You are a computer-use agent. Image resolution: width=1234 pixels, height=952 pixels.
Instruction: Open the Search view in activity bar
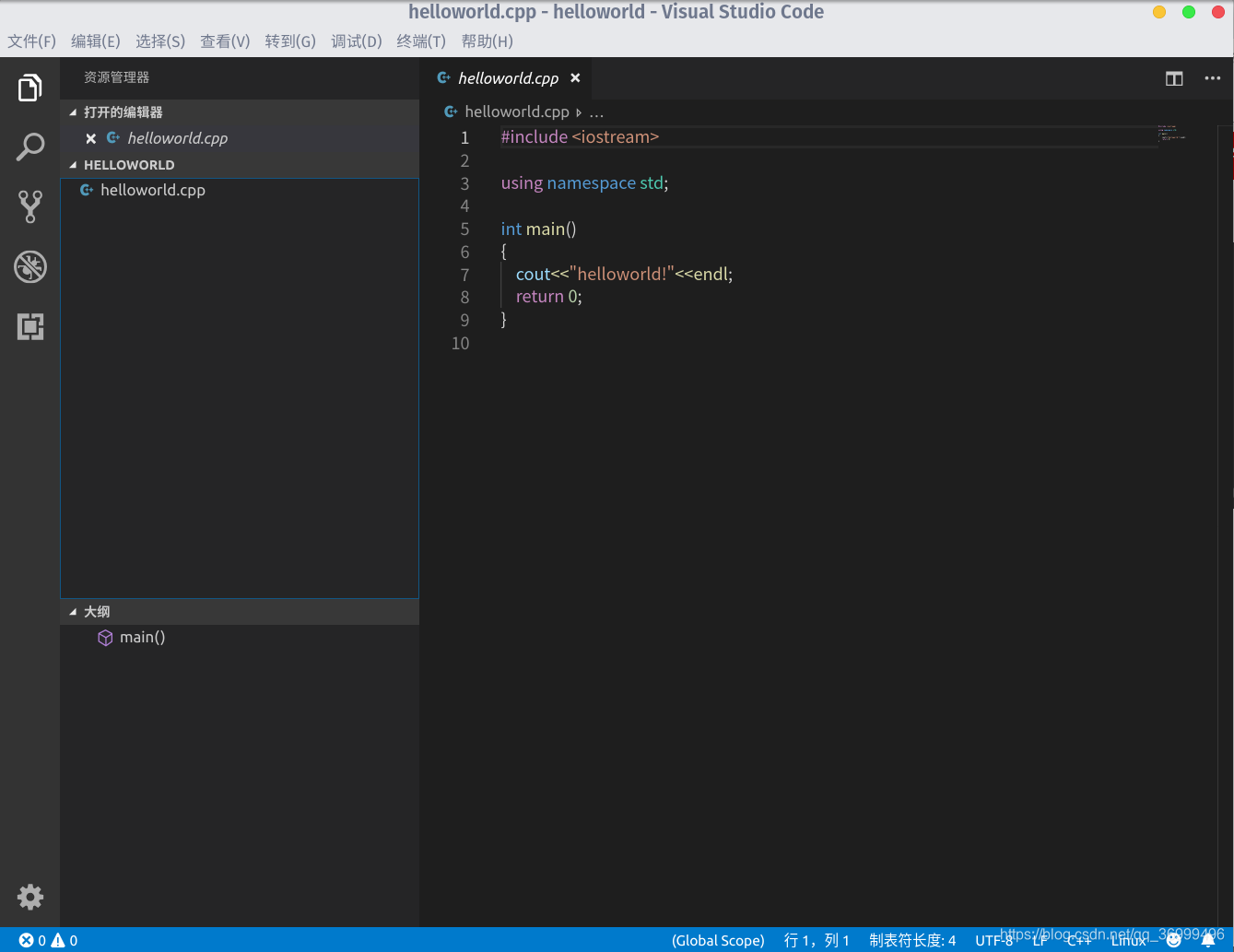coord(29,147)
